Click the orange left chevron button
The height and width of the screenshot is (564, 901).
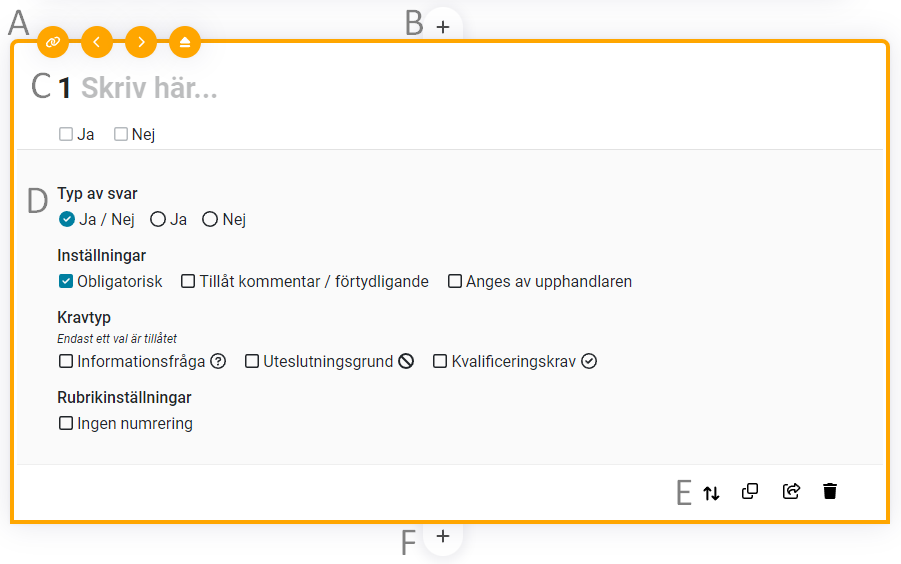coord(97,42)
